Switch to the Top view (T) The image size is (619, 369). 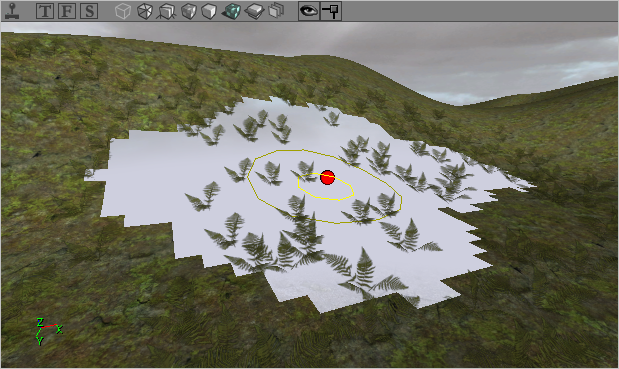(x=45, y=11)
